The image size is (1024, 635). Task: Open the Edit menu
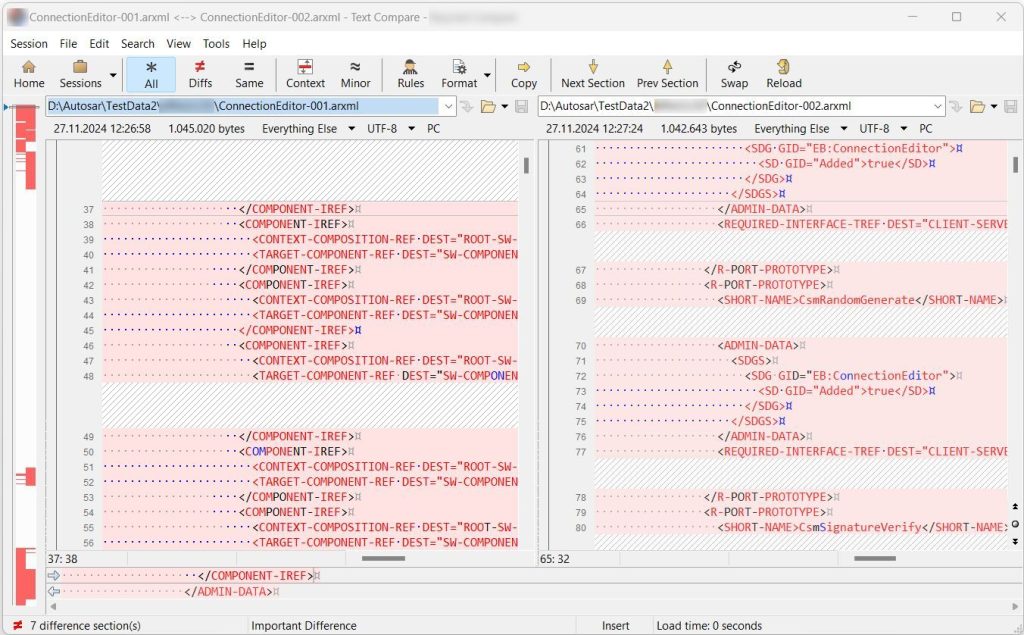coord(99,44)
